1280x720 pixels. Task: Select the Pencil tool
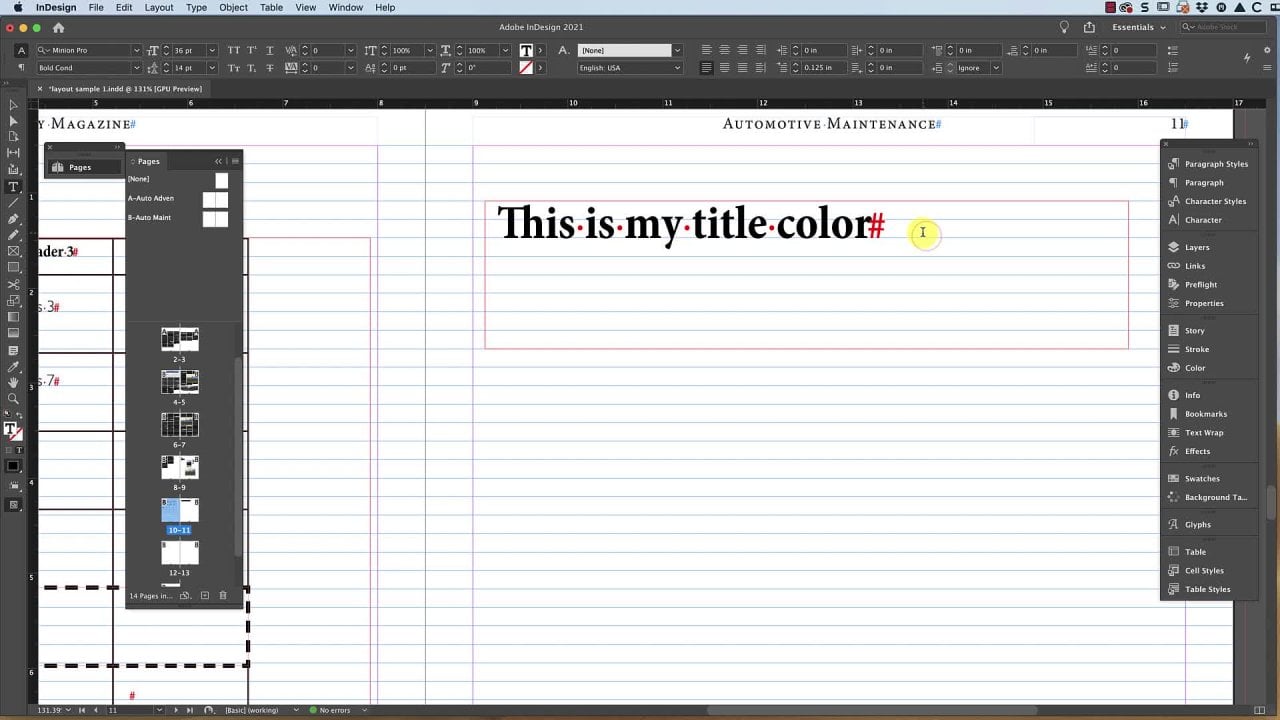pyautogui.click(x=13, y=235)
